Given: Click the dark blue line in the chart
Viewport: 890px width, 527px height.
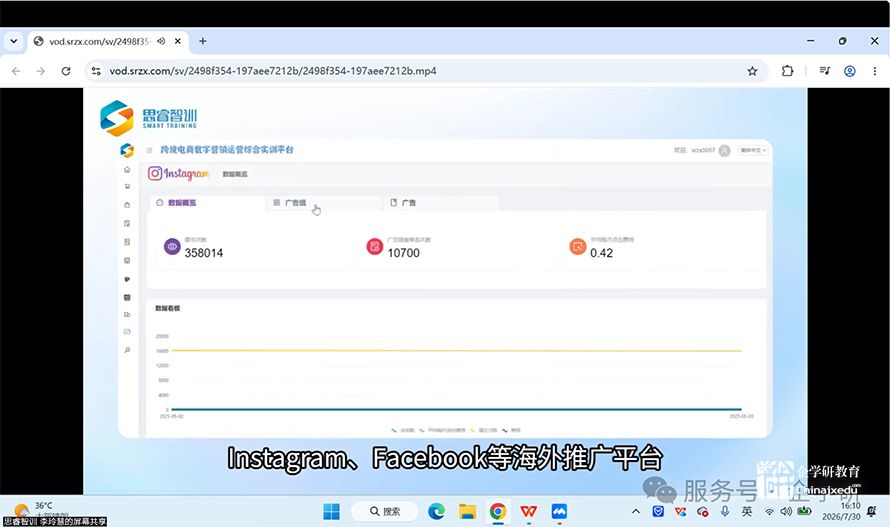Looking at the screenshot, I should point(456,409).
